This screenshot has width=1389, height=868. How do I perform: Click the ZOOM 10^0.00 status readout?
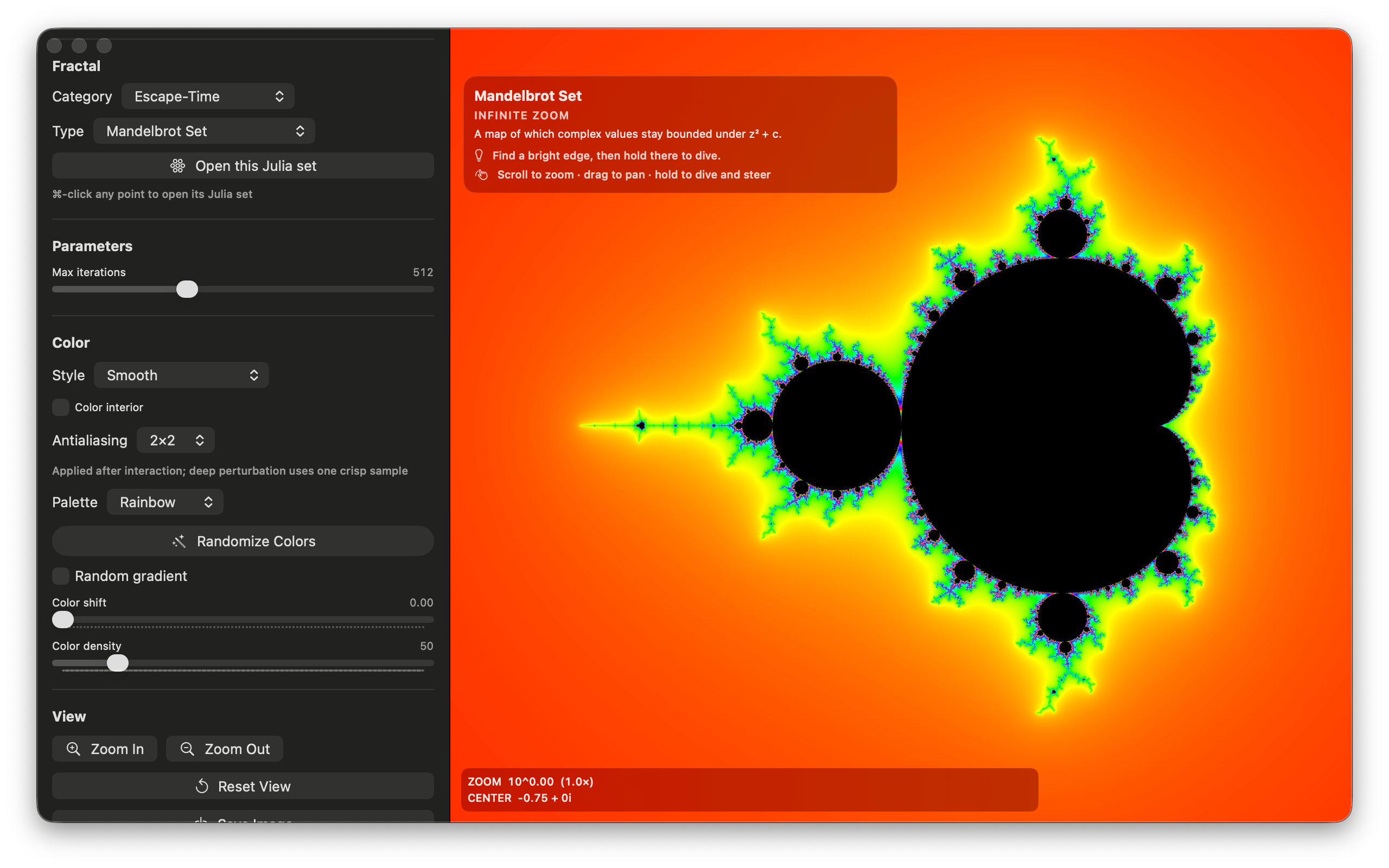coord(530,781)
